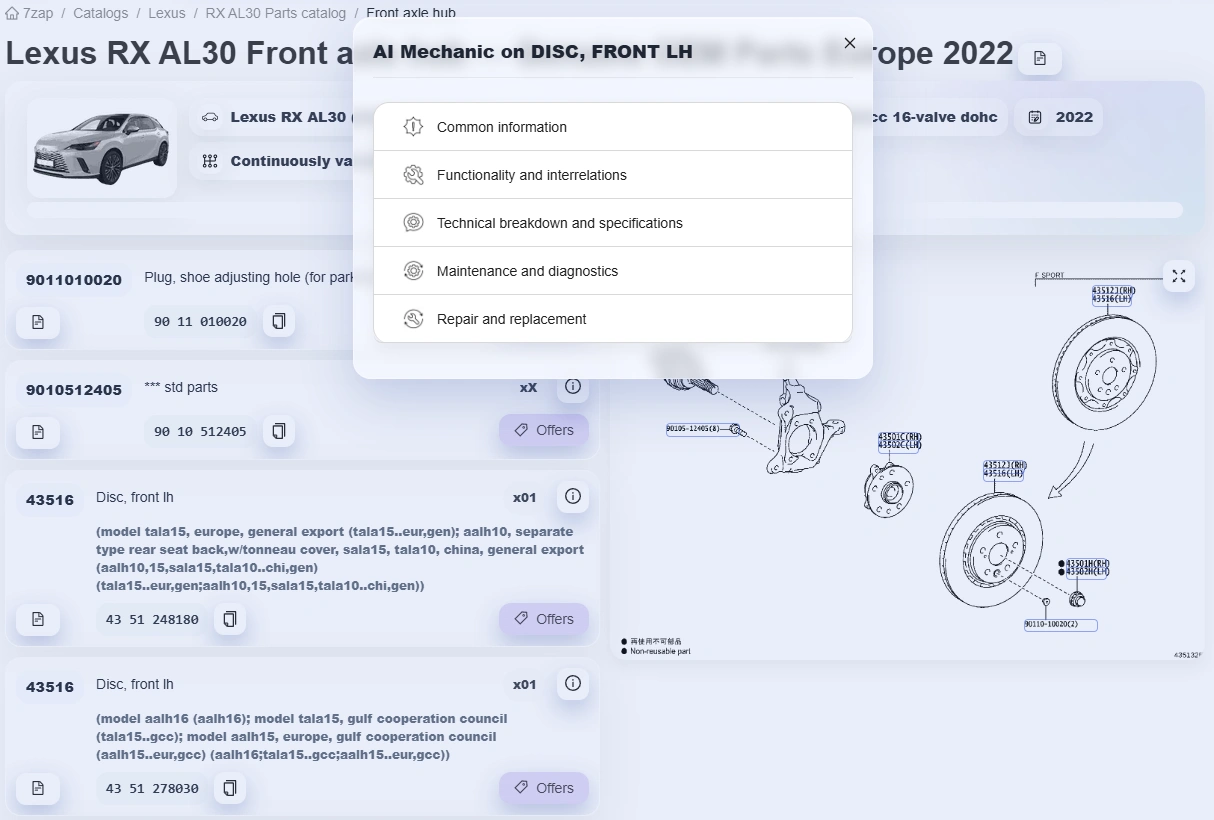
Task: Copy part number 43 51 248180
Action: (230, 619)
